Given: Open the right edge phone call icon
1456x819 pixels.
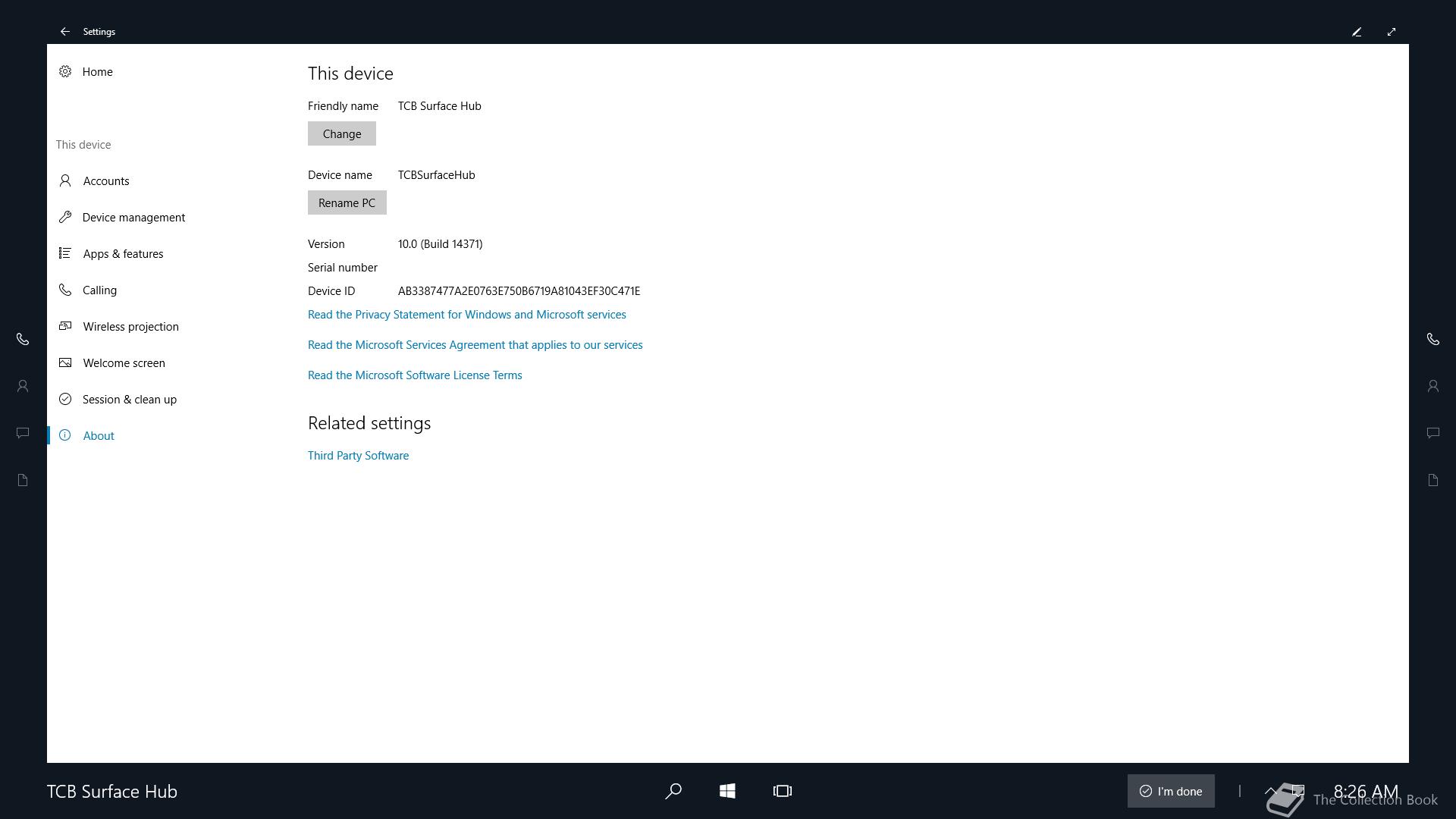Looking at the screenshot, I should point(1433,339).
